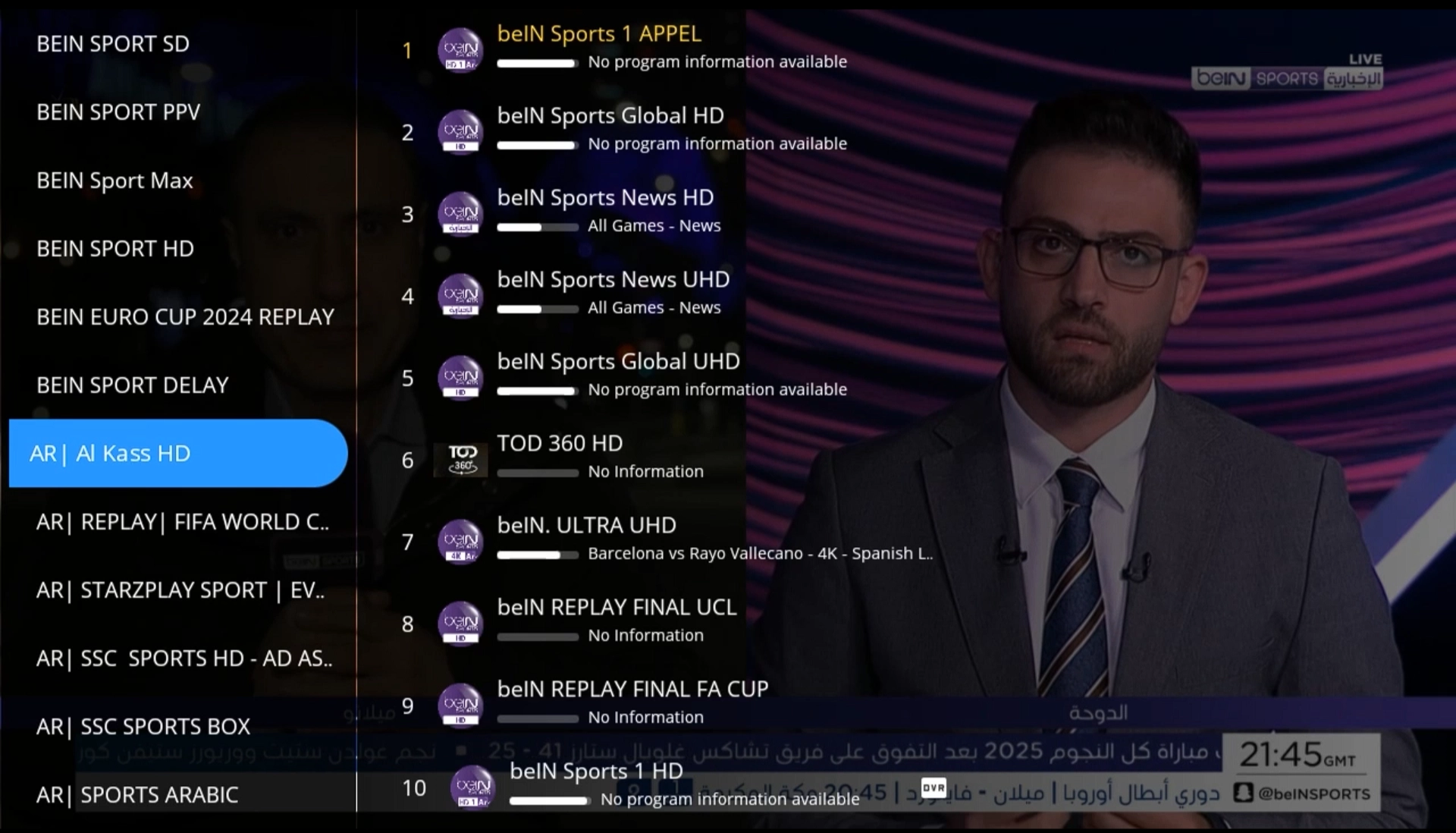The height and width of the screenshot is (833, 1456).
Task: Click the beIN REPLAY FINAL FA CUP logo
Action: (x=460, y=706)
